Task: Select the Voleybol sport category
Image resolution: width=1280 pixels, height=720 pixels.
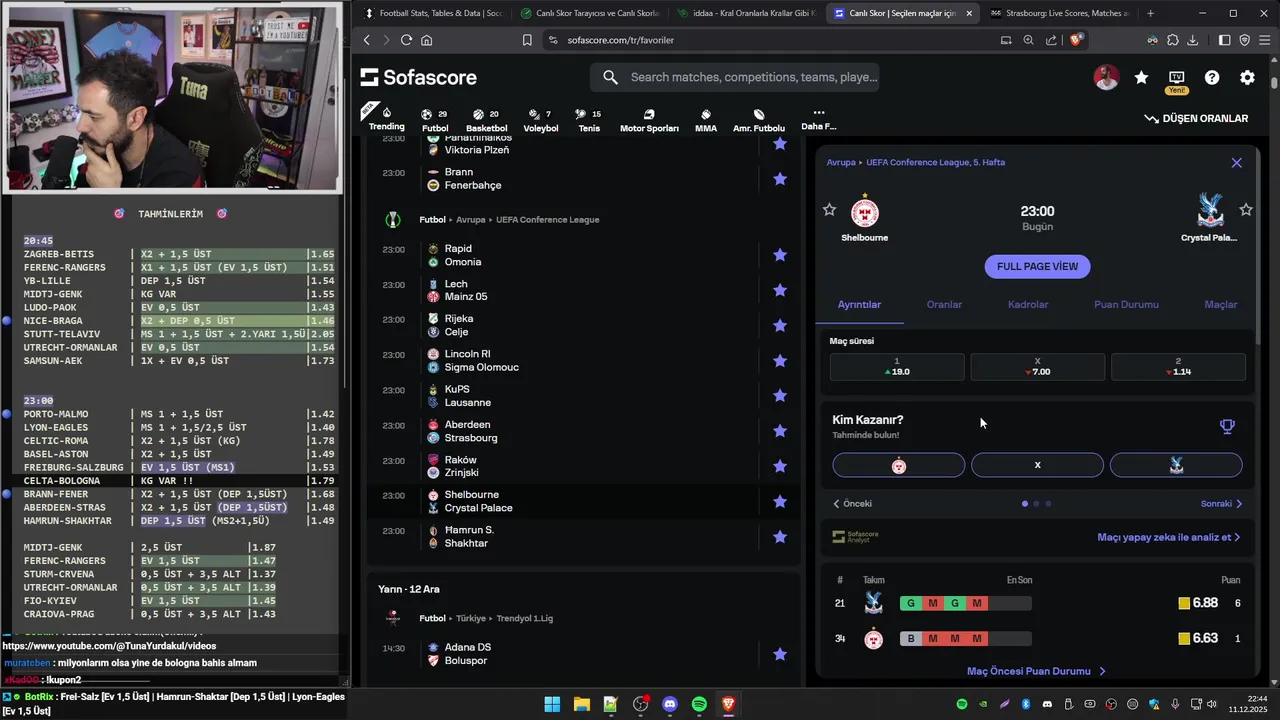Action: pos(541,120)
